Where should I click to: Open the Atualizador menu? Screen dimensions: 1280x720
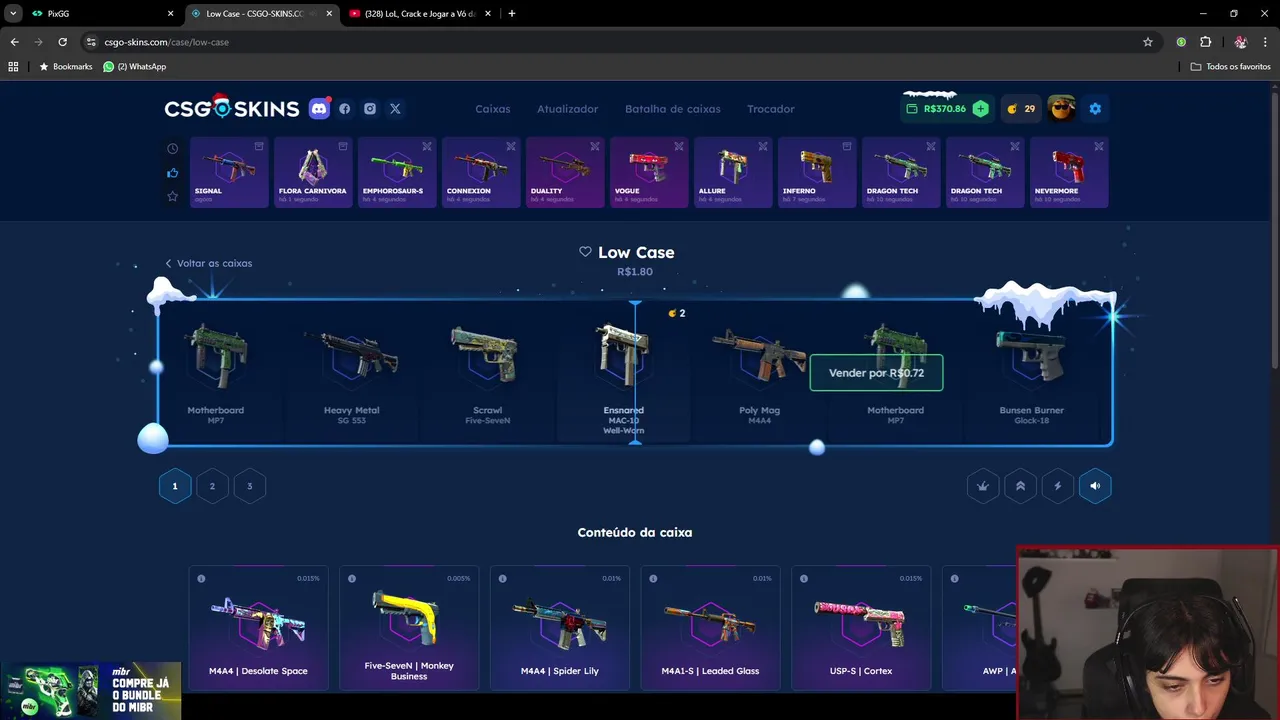tap(568, 109)
